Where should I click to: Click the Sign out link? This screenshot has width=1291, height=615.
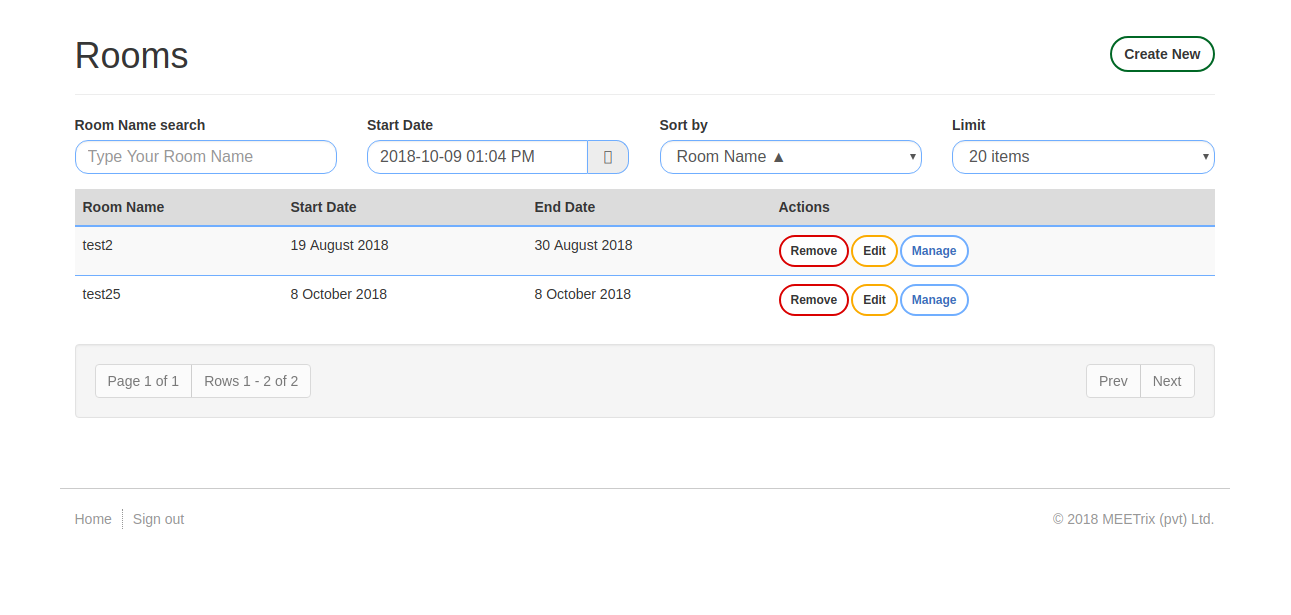click(x=158, y=519)
